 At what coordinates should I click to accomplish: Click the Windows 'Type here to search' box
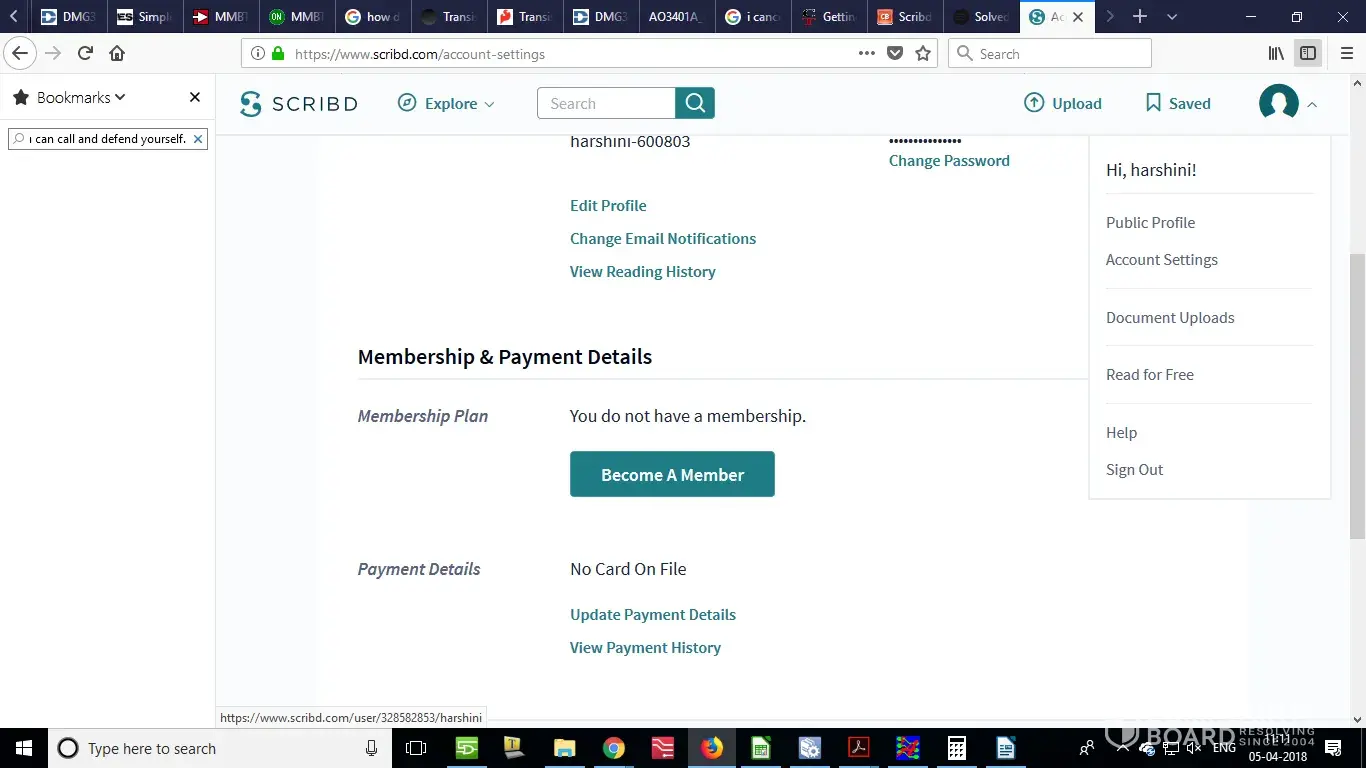pyautogui.click(x=219, y=748)
